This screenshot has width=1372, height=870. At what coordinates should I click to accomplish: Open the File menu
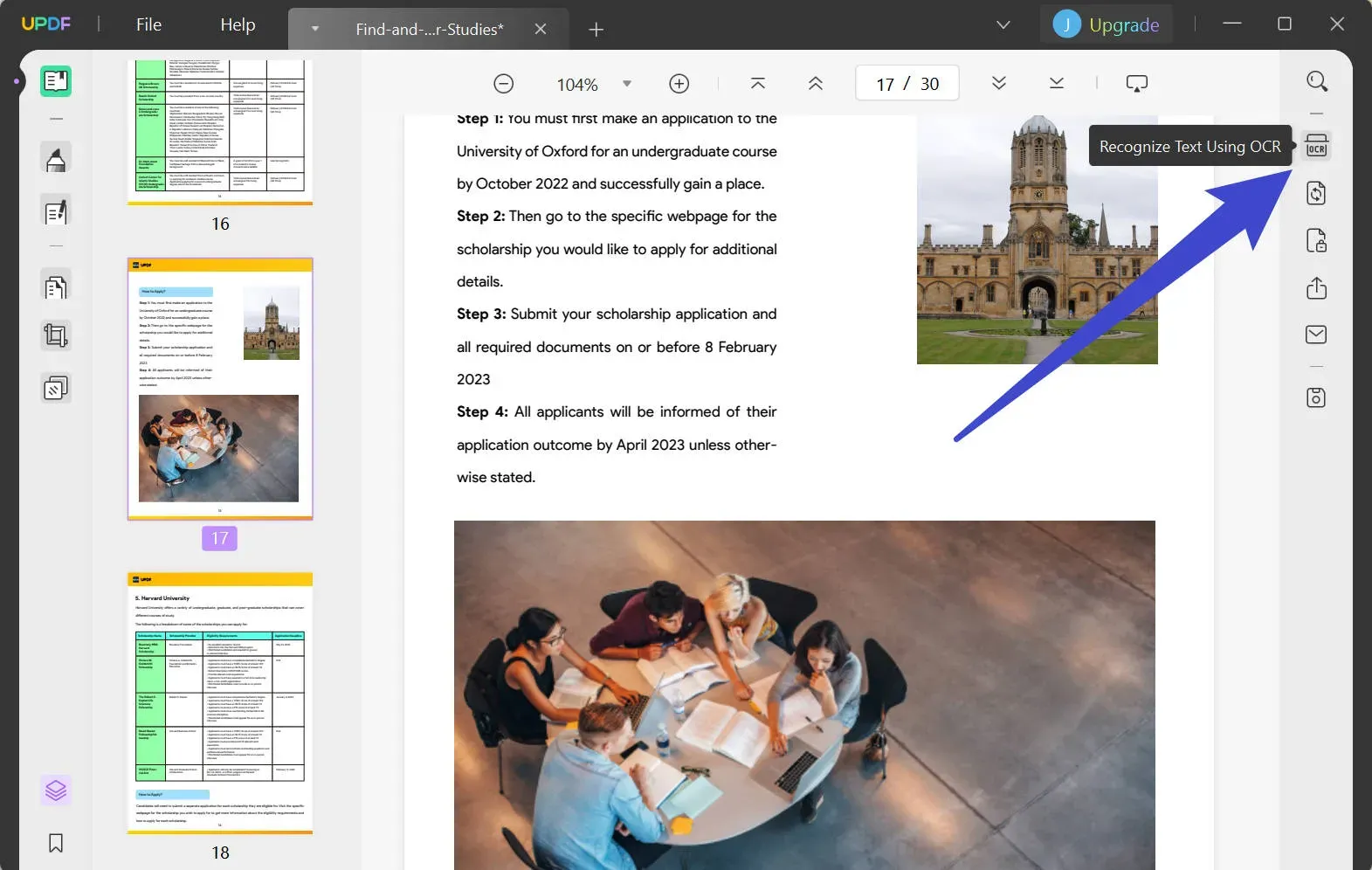(x=148, y=24)
